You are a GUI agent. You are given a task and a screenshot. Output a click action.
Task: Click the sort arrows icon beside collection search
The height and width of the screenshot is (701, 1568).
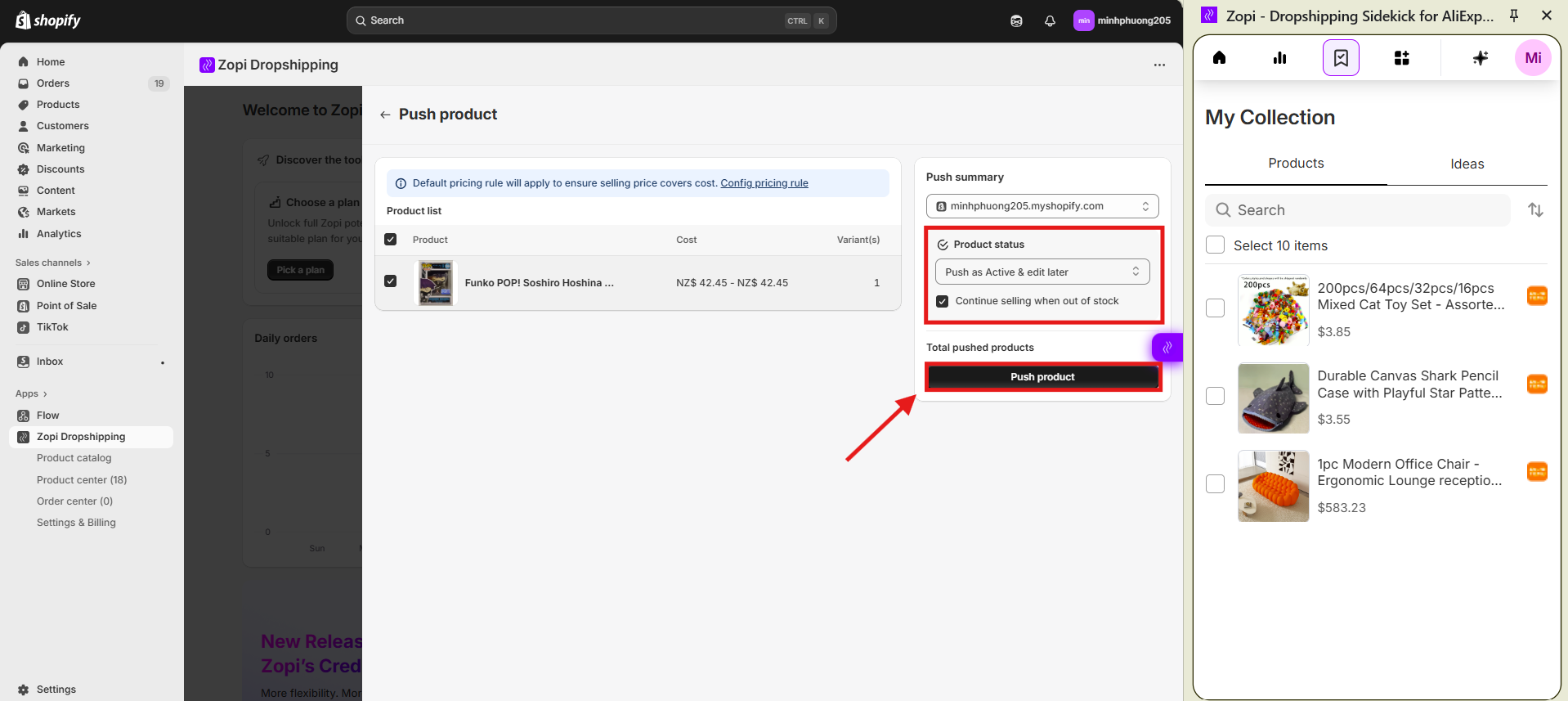point(1535,210)
